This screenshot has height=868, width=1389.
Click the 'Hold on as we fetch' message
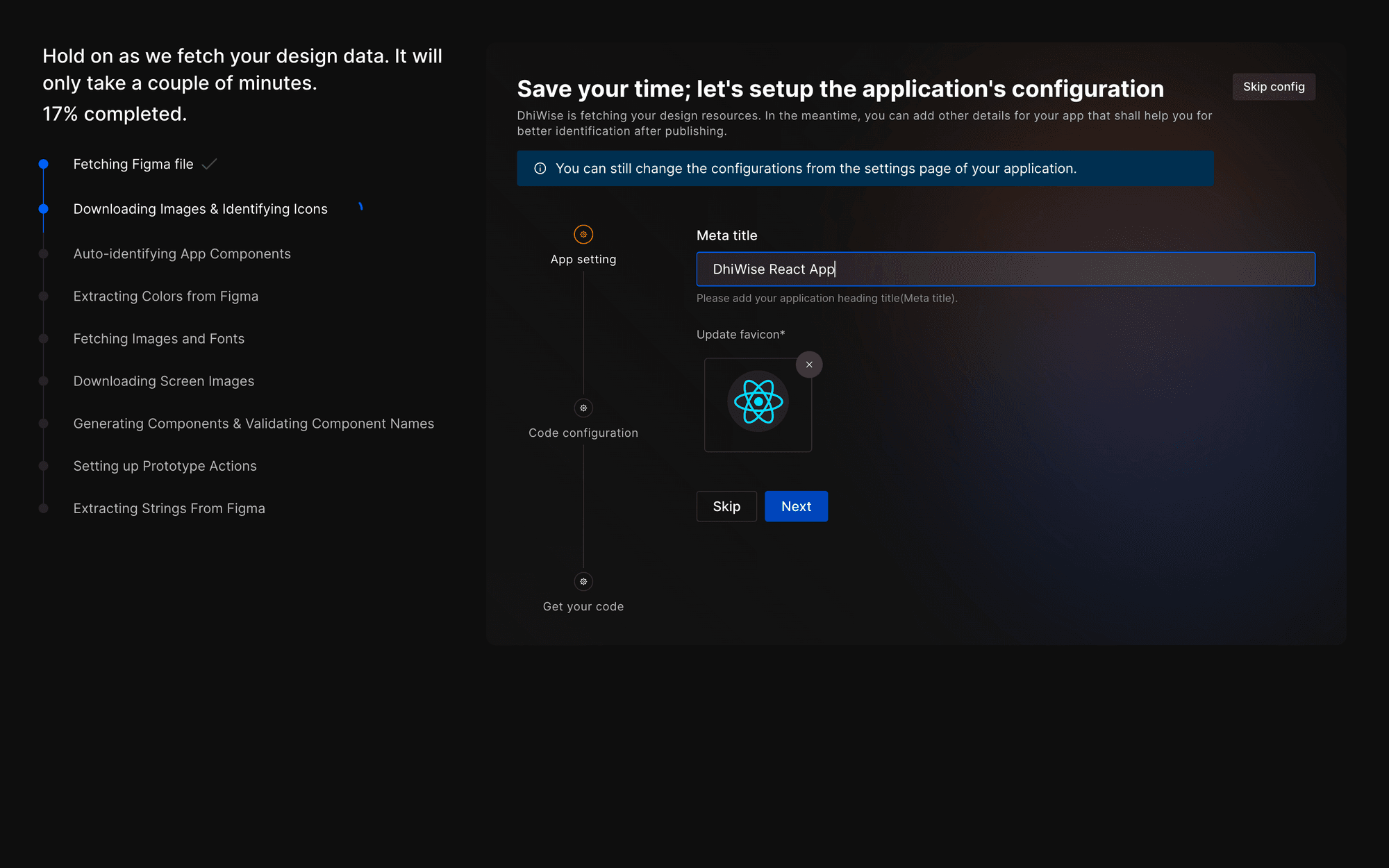pyautogui.click(x=242, y=69)
